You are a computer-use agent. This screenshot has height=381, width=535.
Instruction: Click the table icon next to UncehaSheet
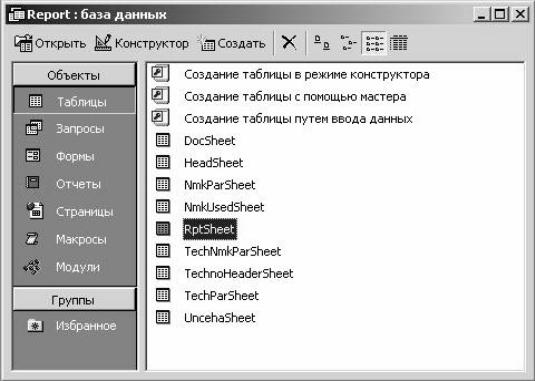pos(163,317)
